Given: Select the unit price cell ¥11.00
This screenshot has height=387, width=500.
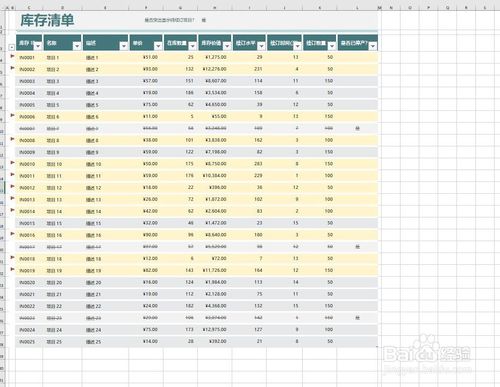Looking at the screenshot, I should (146, 116).
